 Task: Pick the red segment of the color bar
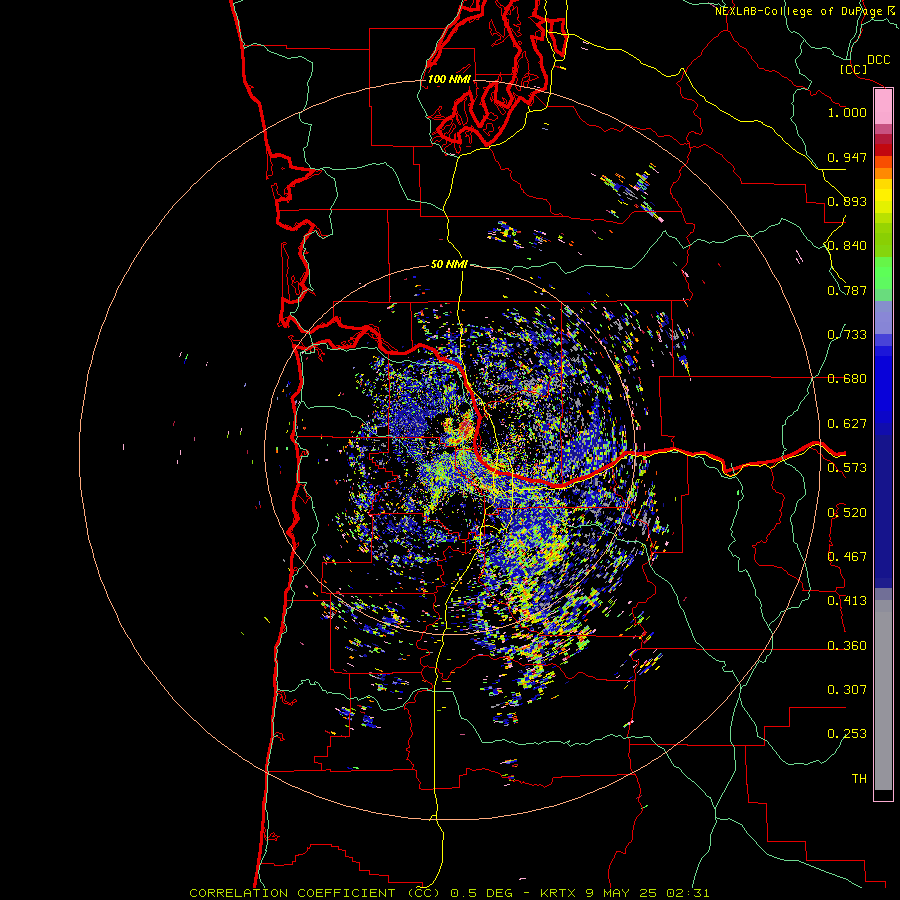[883, 150]
